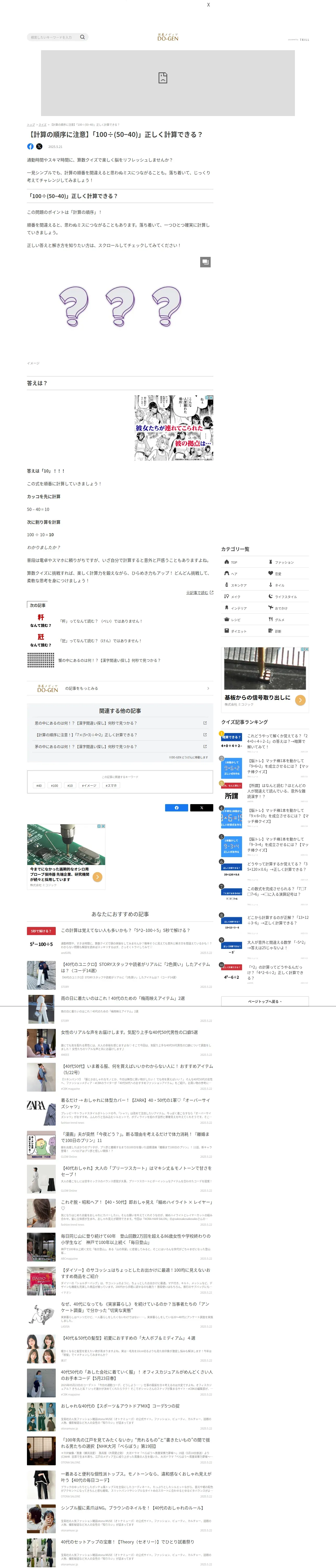
Task: Open recommended ダイソー サコッシュ article
Action: [120, 1281]
